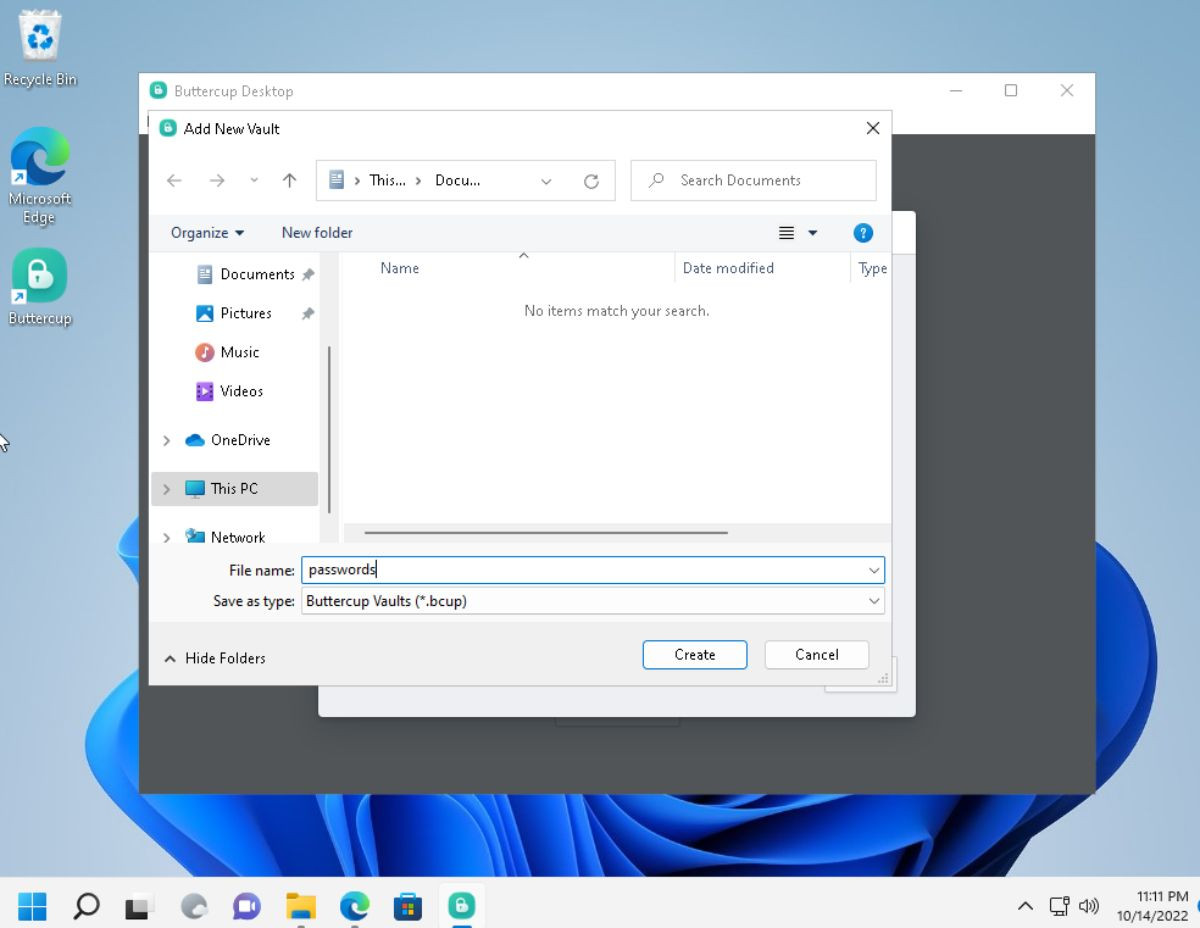The width and height of the screenshot is (1200, 928).
Task: Click the Create button
Action: point(695,655)
